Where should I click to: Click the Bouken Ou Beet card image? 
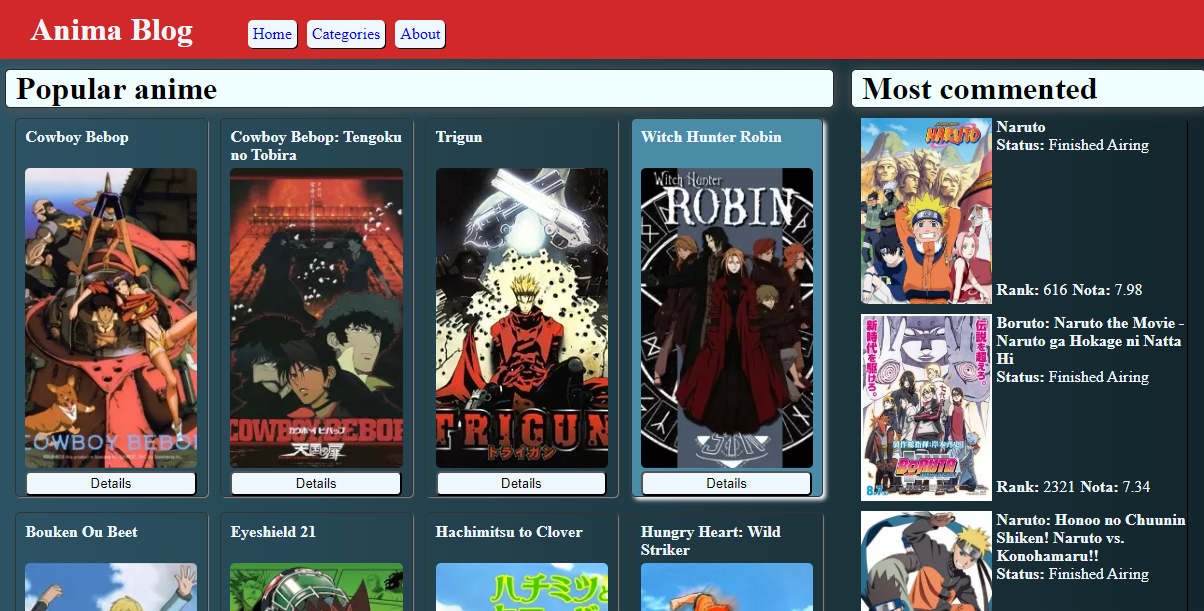pos(111,587)
